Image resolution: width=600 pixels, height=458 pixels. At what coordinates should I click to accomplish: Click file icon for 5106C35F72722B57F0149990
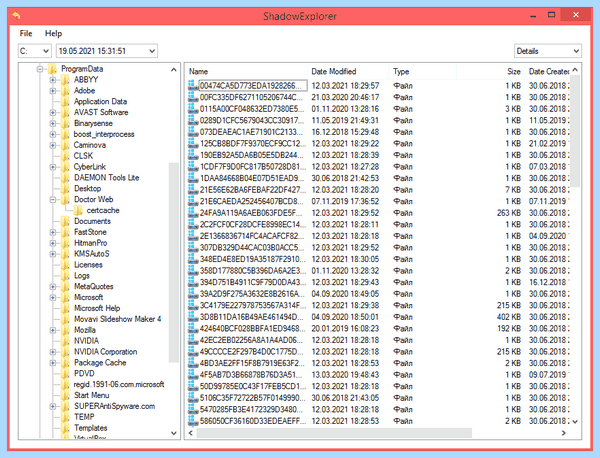(x=193, y=398)
